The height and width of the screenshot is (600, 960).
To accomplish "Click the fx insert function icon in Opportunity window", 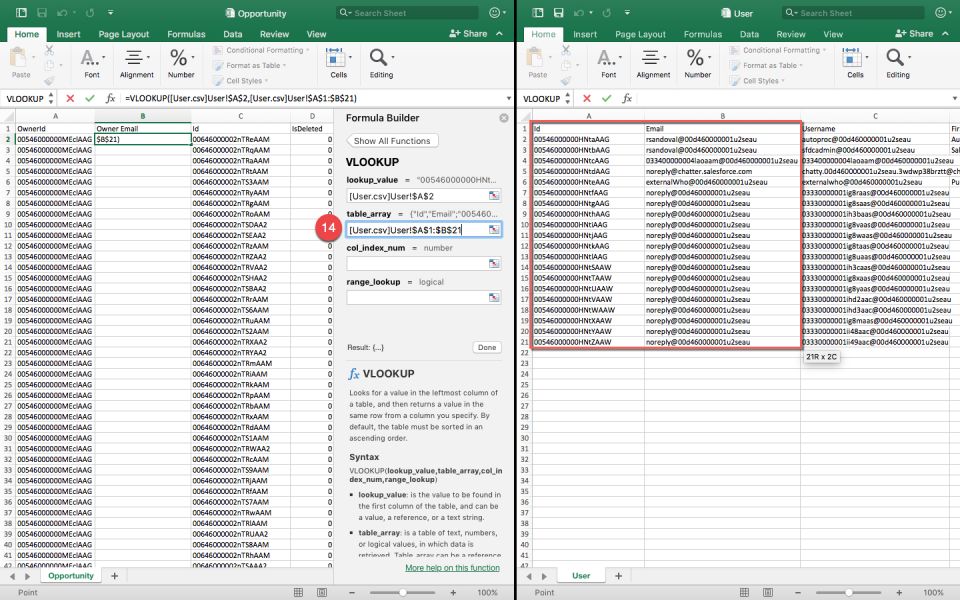I will click(x=109, y=98).
